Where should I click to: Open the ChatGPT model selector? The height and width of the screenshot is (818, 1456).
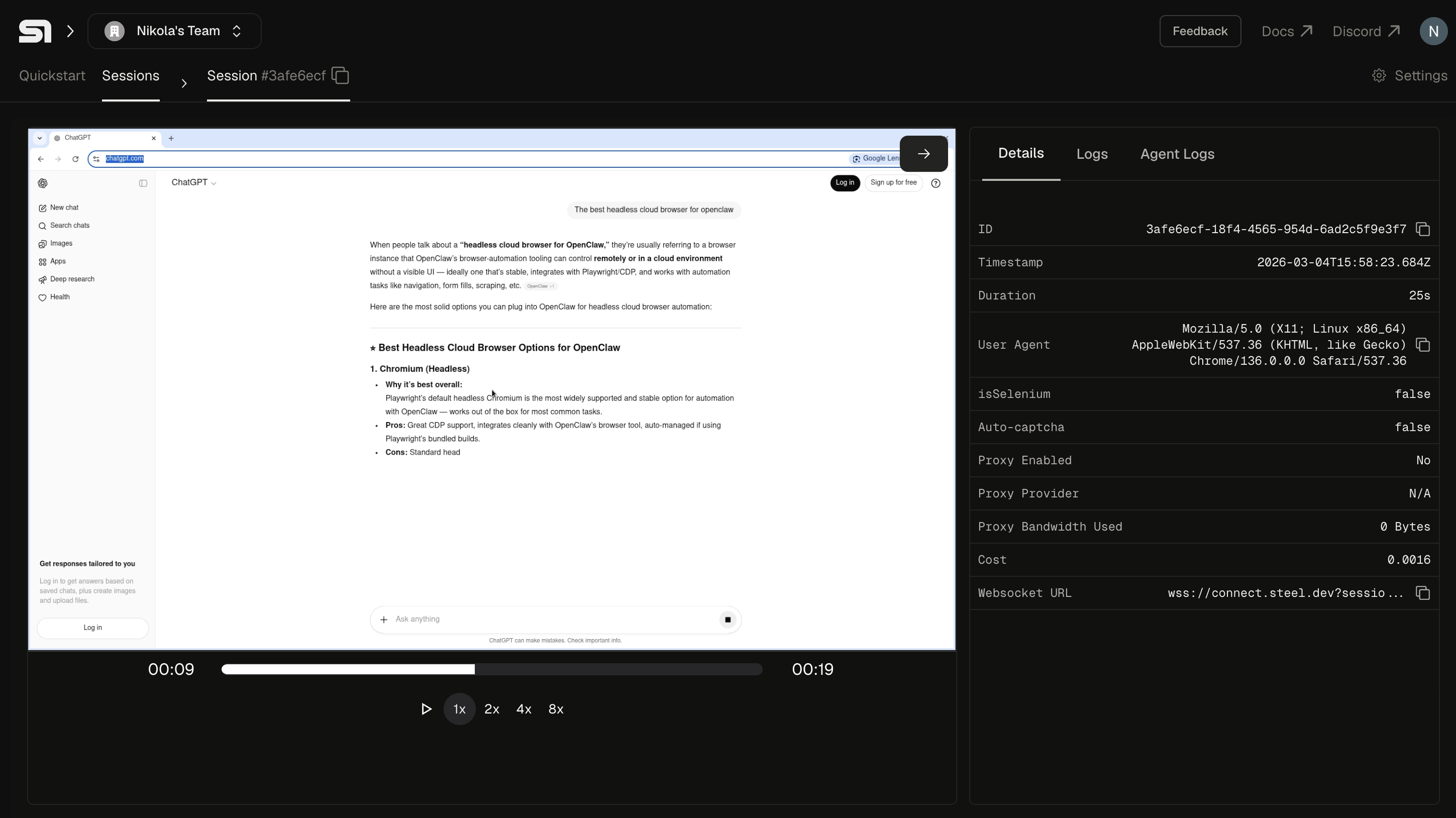tap(194, 182)
